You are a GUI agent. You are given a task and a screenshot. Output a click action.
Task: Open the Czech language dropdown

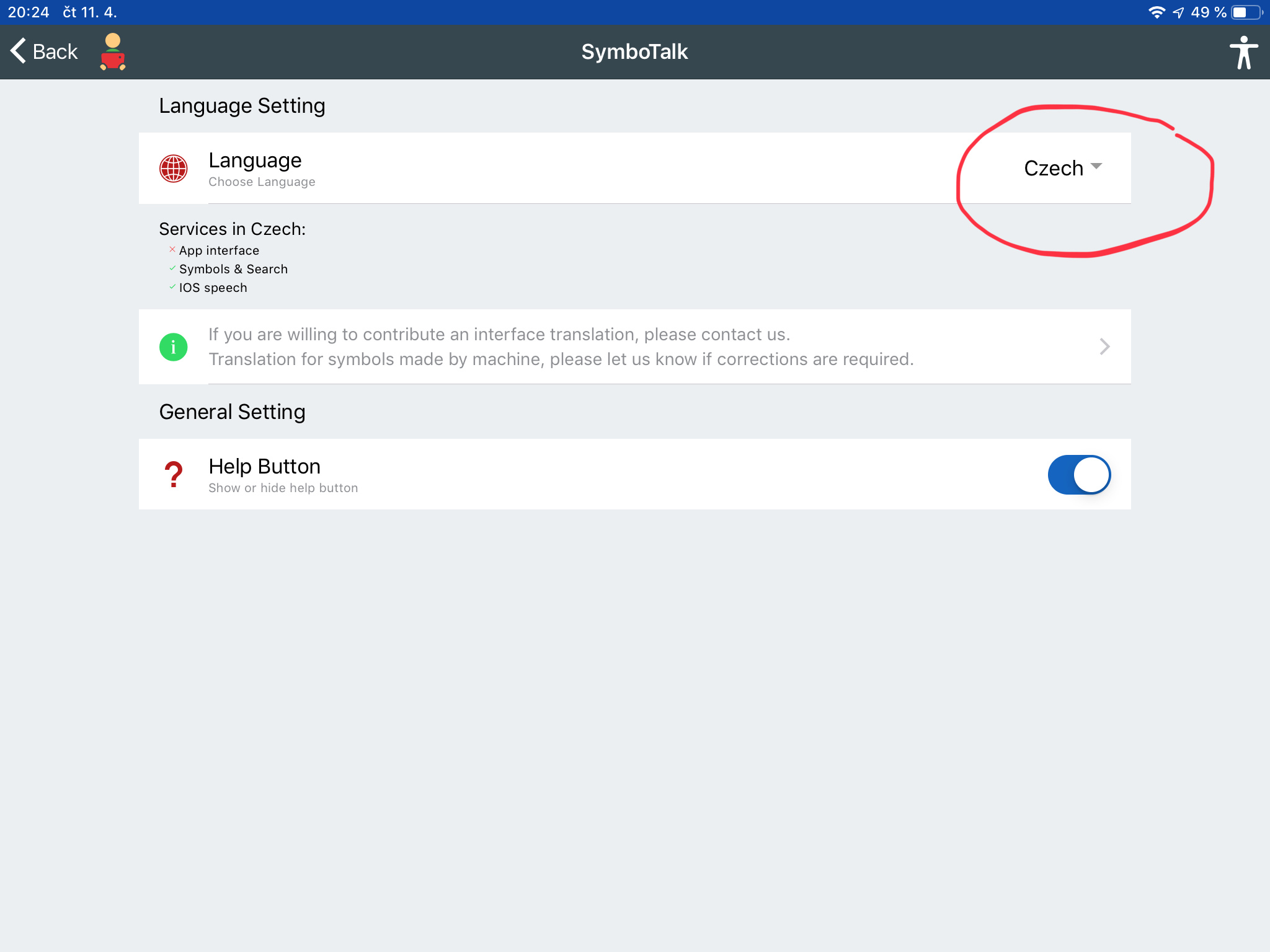pyautogui.click(x=1063, y=168)
